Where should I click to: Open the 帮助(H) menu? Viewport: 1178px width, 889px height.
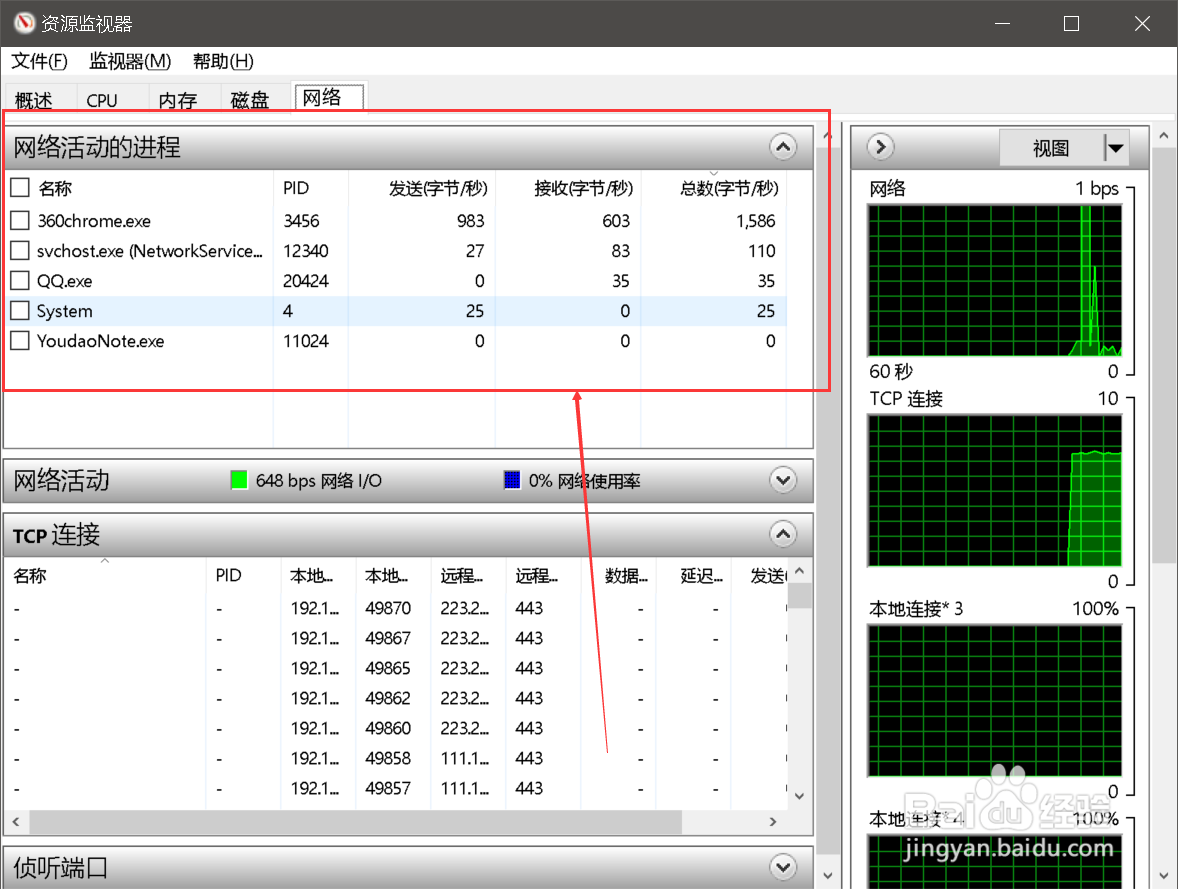tap(223, 61)
